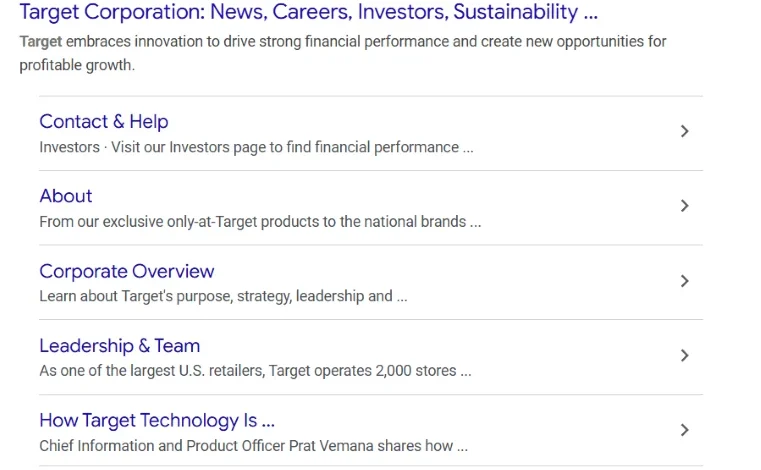761x470 pixels.
Task: Click the Investors page snippet text
Action: click(256, 147)
